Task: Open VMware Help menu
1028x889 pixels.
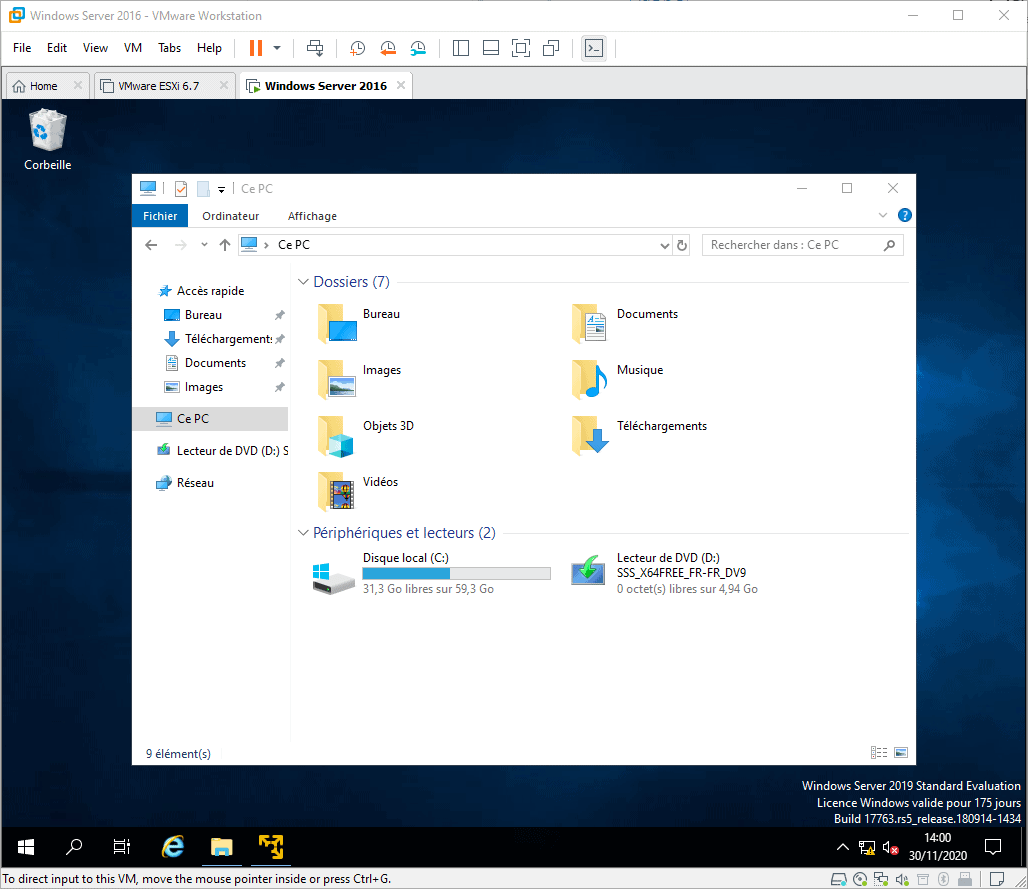Action: (x=209, y=48)
